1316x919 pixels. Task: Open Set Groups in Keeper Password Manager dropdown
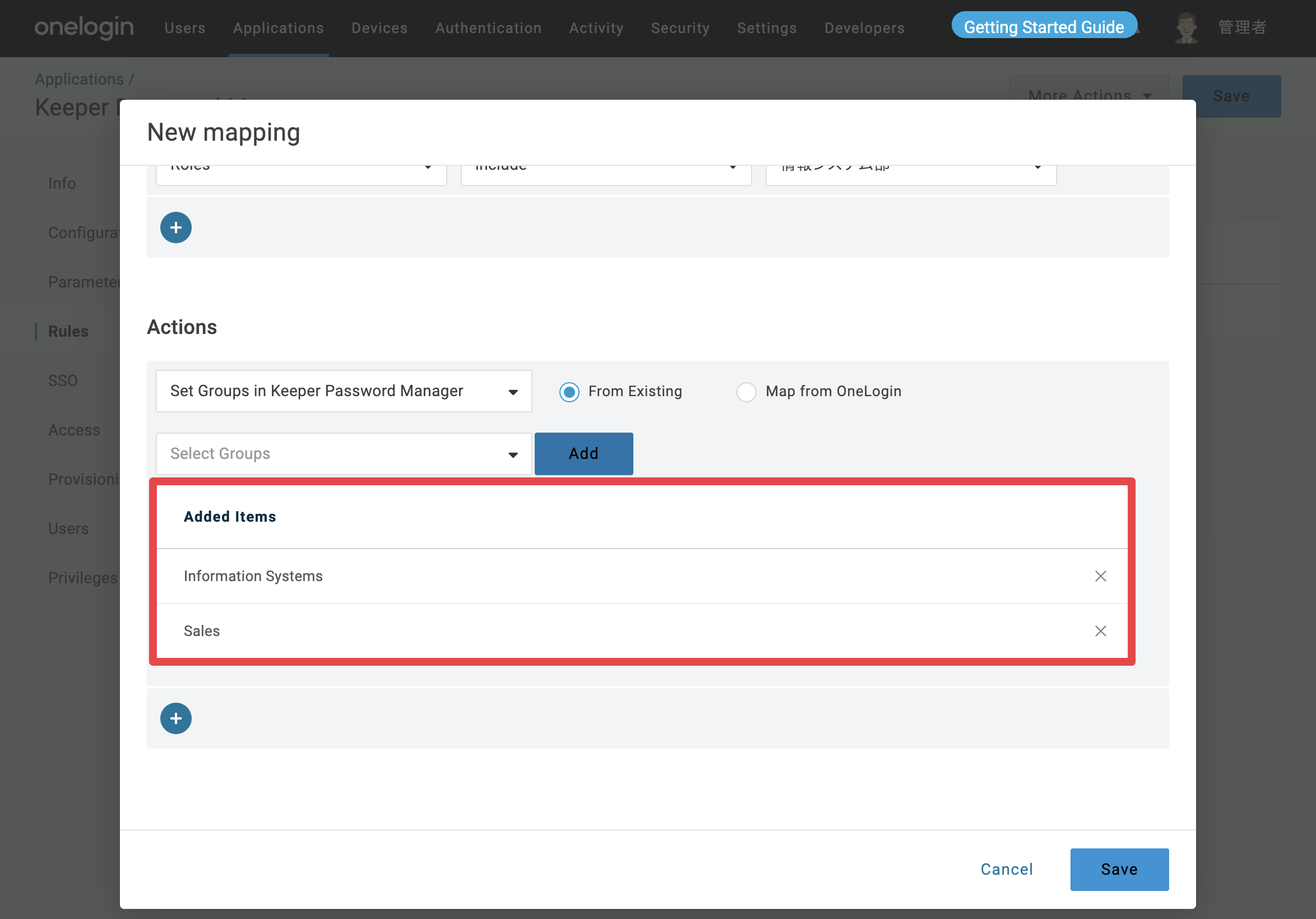[344, 391]
